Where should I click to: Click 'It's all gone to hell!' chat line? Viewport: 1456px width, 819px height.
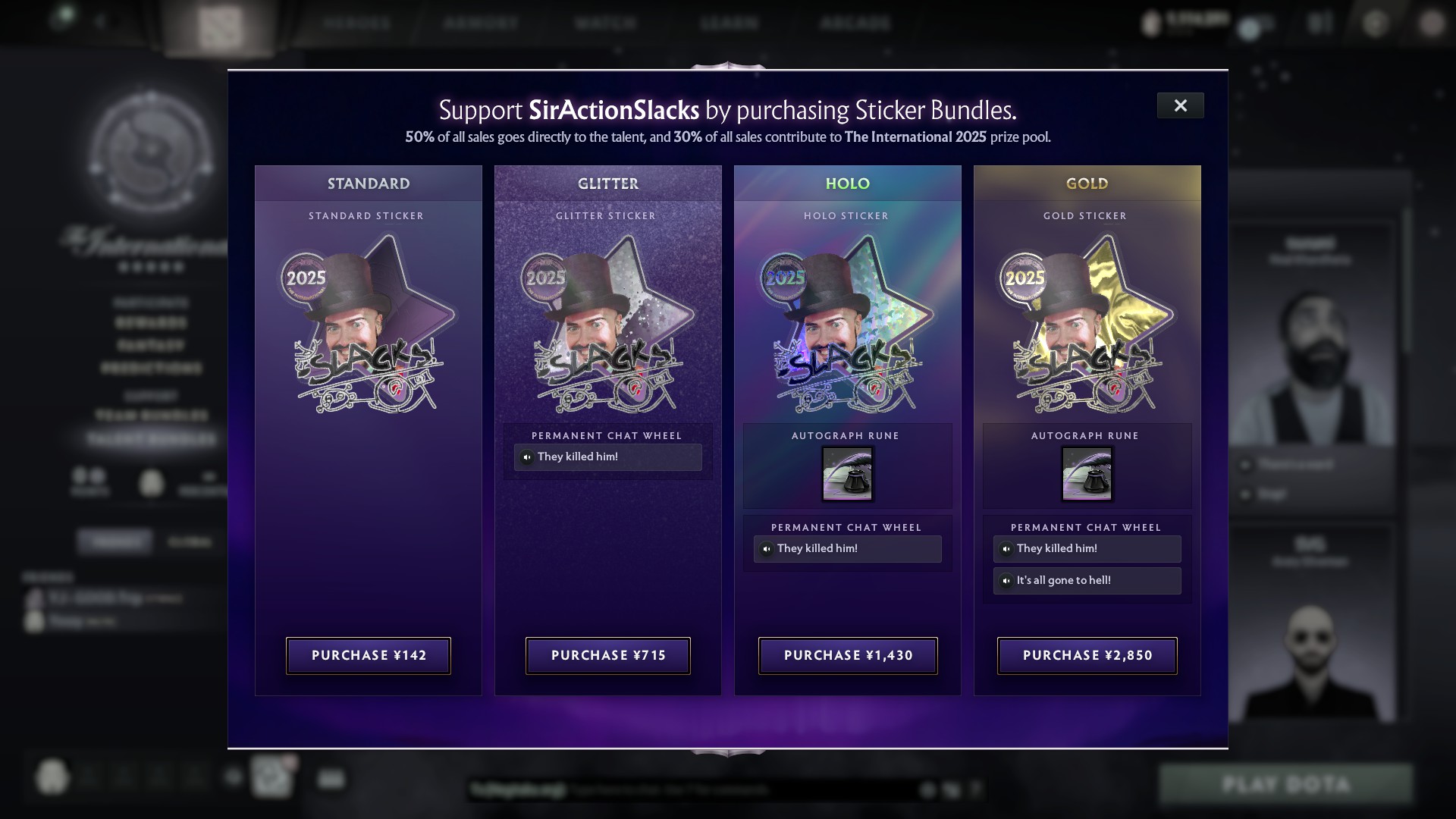tap(1087, 581)
